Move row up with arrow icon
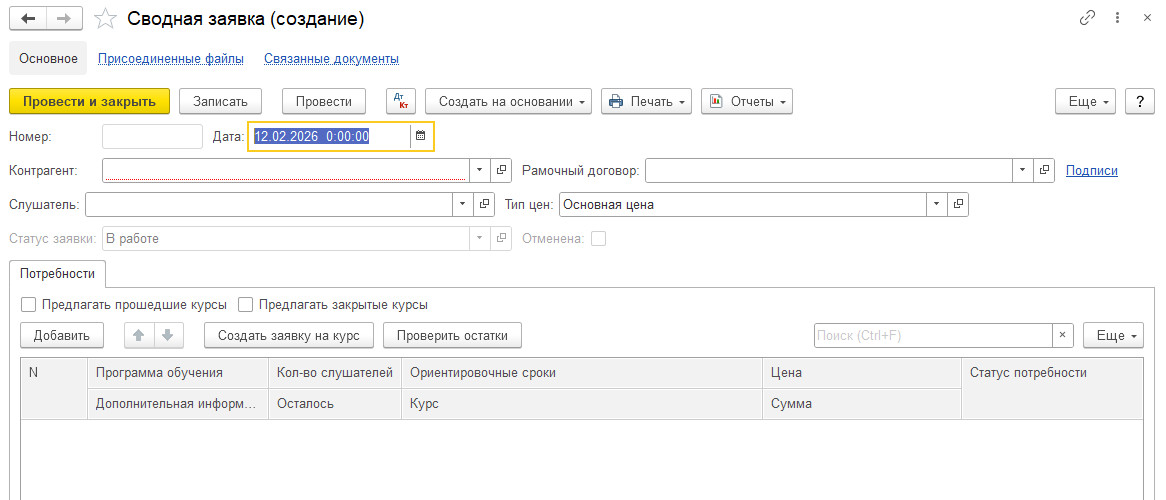The image size is (1166, 500). coord(140,335)
